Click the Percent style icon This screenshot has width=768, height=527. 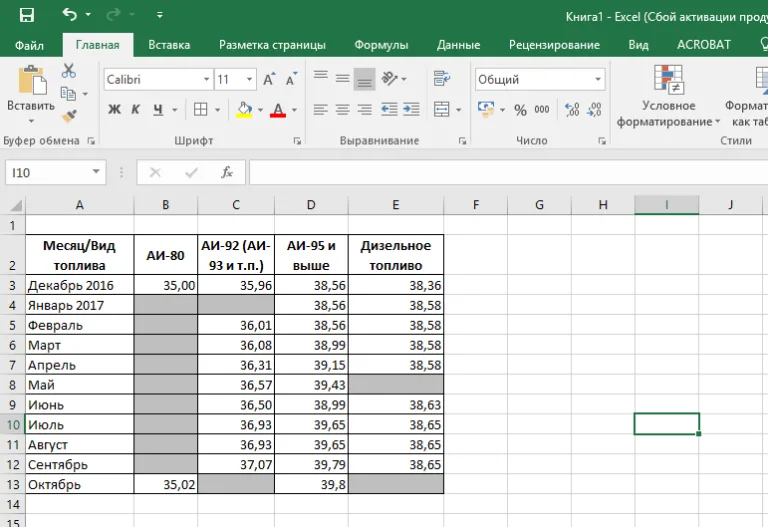(520, 110)
